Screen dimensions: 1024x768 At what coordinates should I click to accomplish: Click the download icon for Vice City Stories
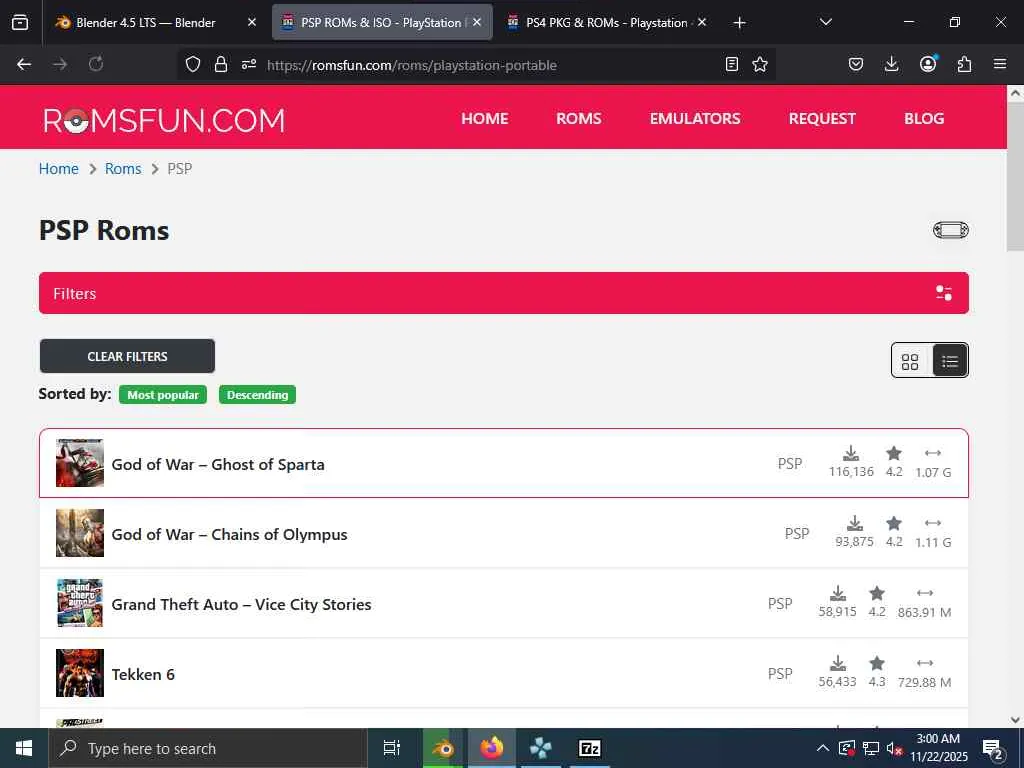click(838, 593)
